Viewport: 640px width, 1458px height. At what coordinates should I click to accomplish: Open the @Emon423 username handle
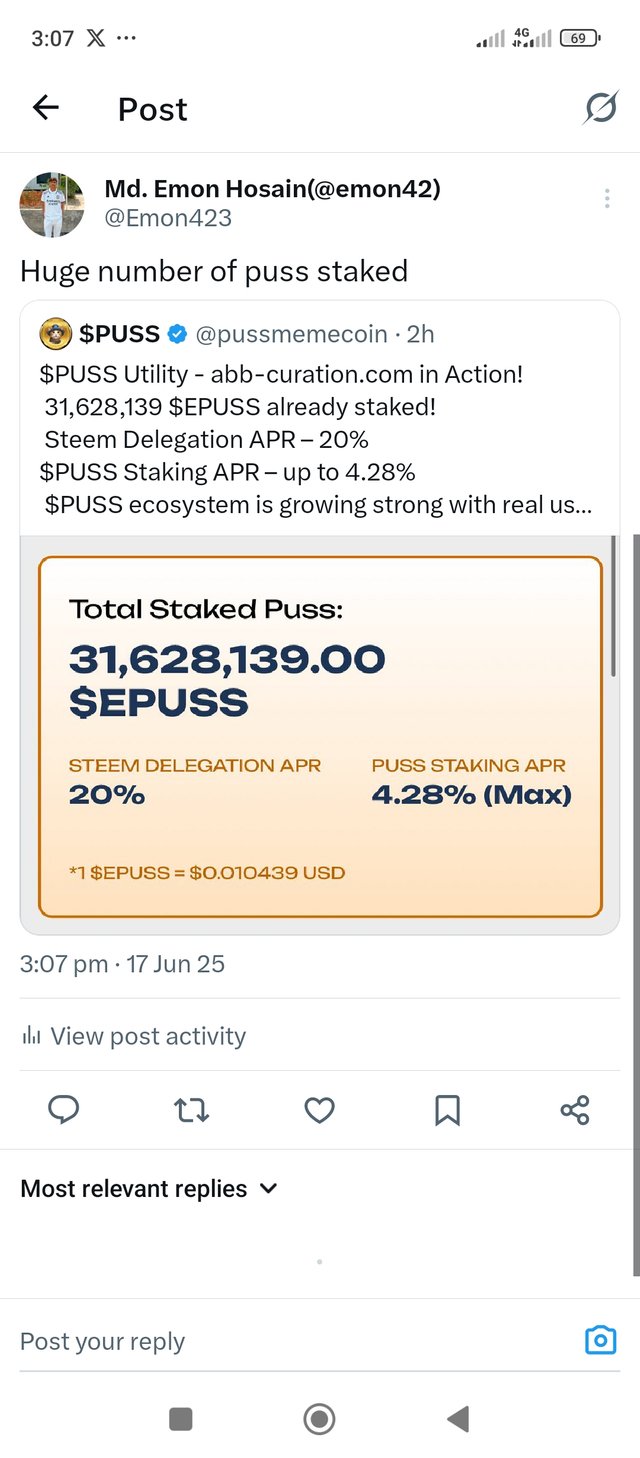(168, 217)
